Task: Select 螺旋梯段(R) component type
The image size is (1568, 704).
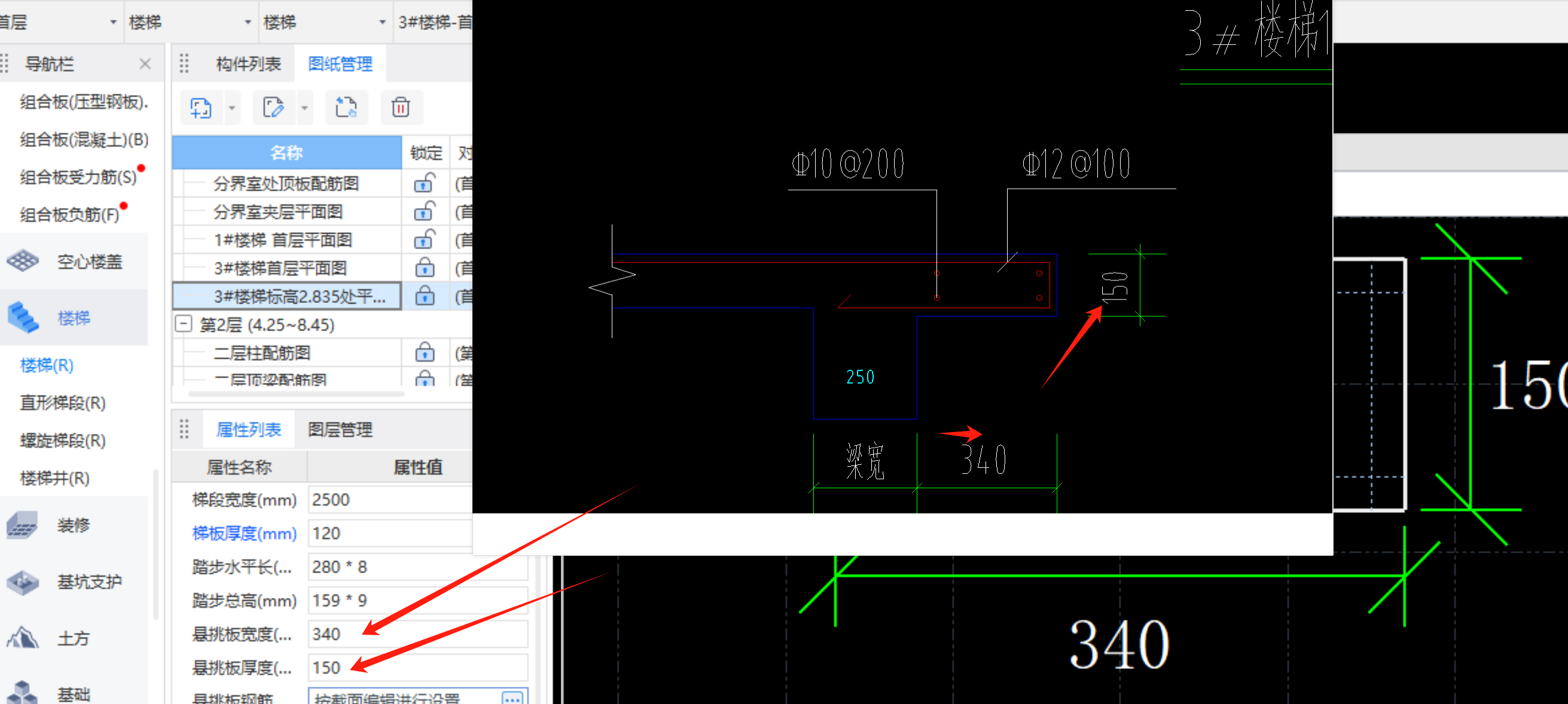Action: tap(63, 440)
